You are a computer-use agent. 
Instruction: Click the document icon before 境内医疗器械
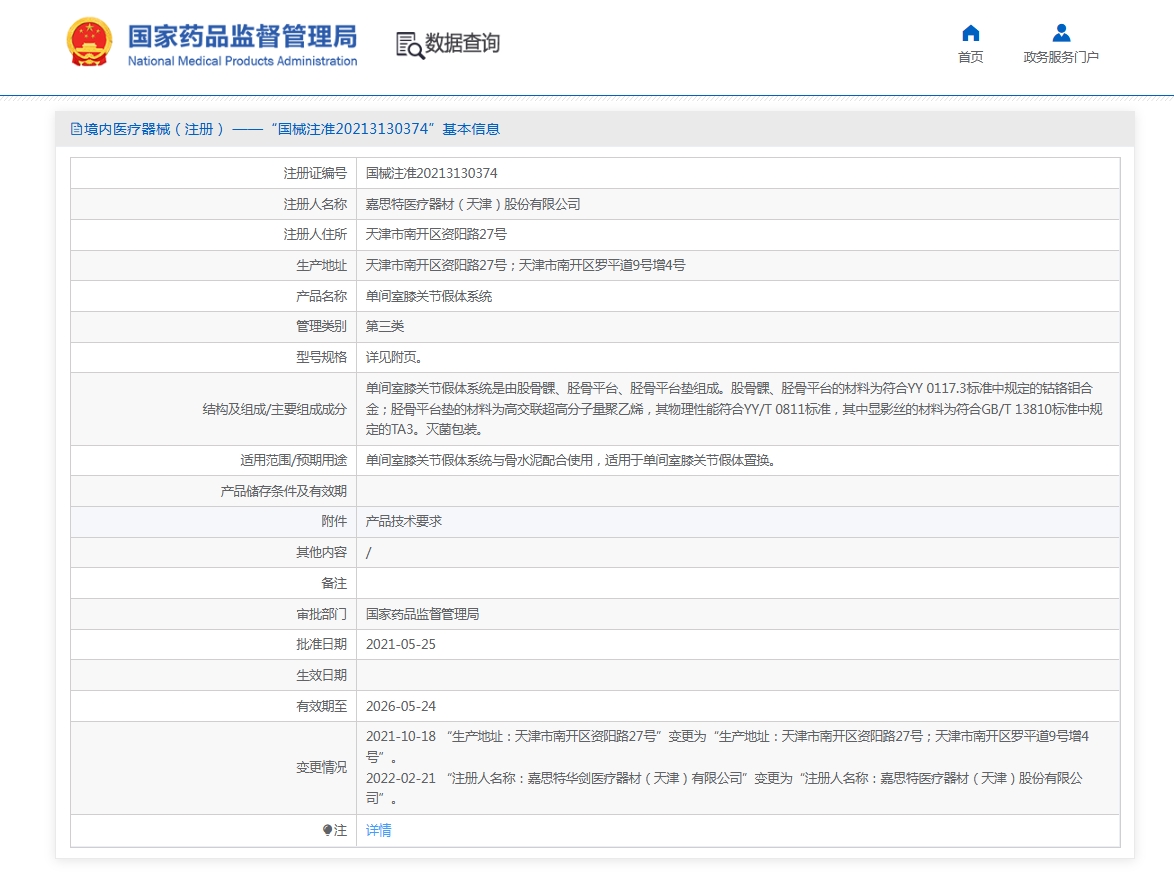click(x=76, y=129)
